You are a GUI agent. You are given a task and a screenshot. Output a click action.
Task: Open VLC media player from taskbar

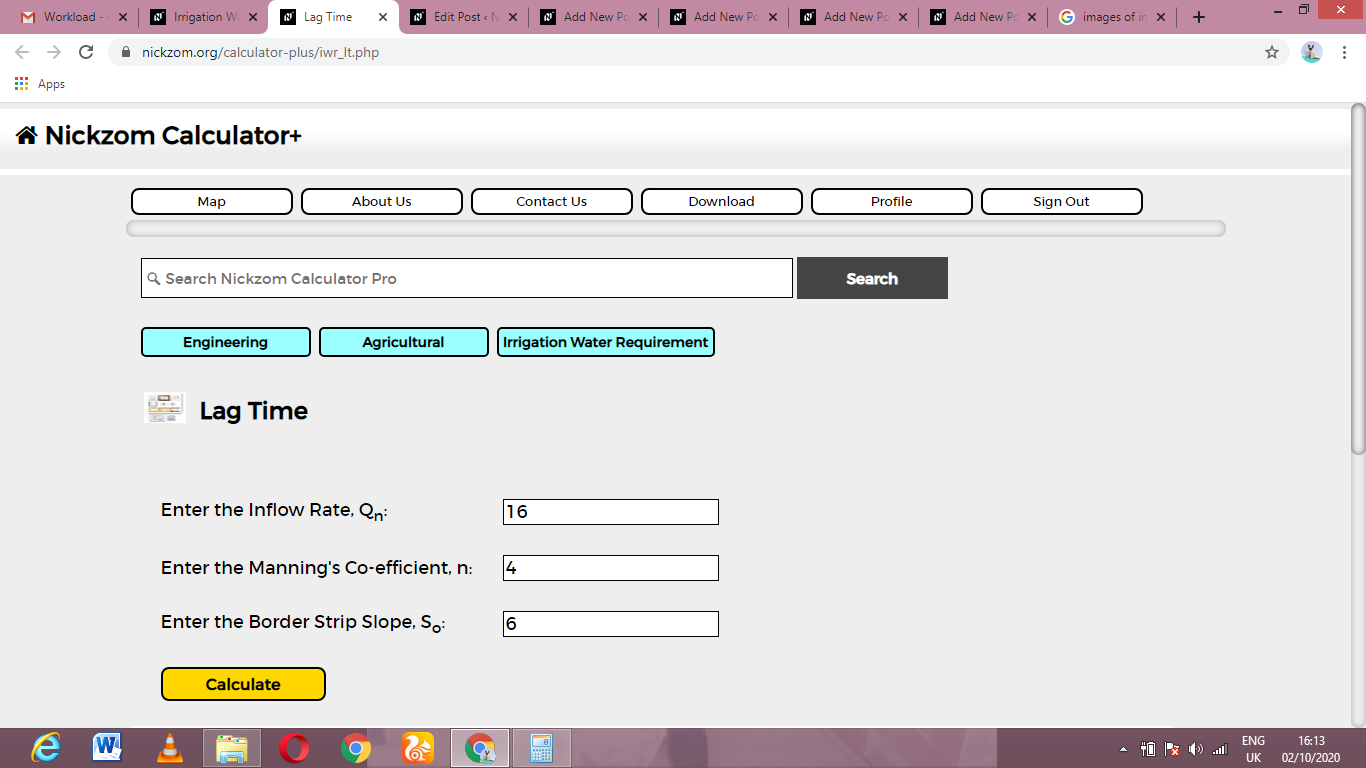171,748
